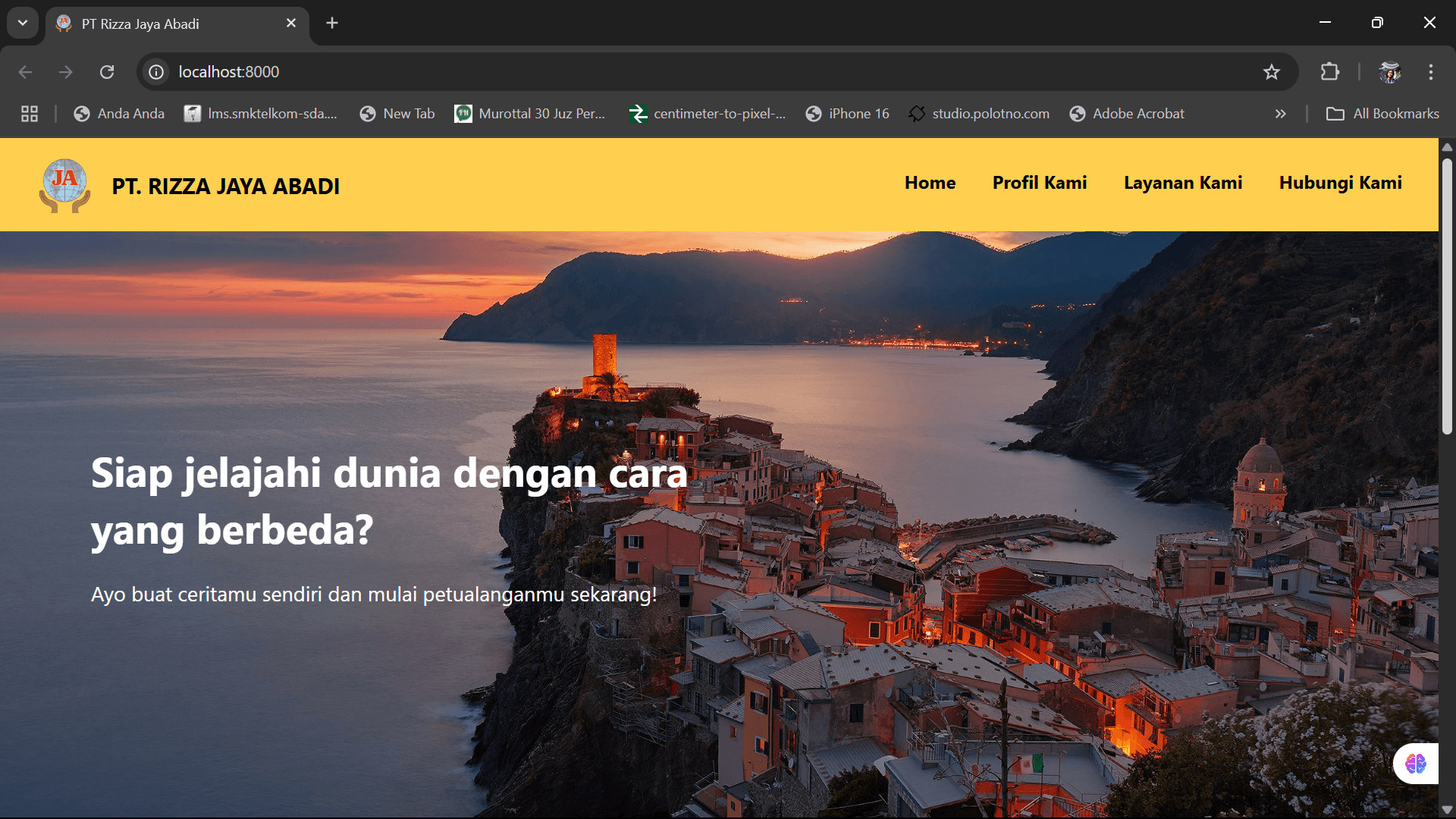The image size is (1456, 819).
Task: Click the page vertical scrollbar thumb
Action: click(1447, 296)
